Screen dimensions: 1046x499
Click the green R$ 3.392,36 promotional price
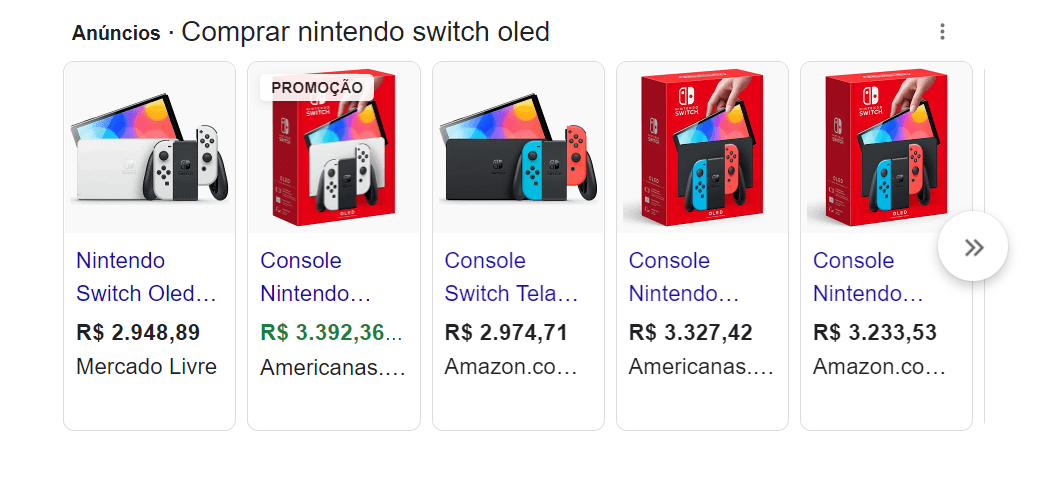(x=330, y=332)
